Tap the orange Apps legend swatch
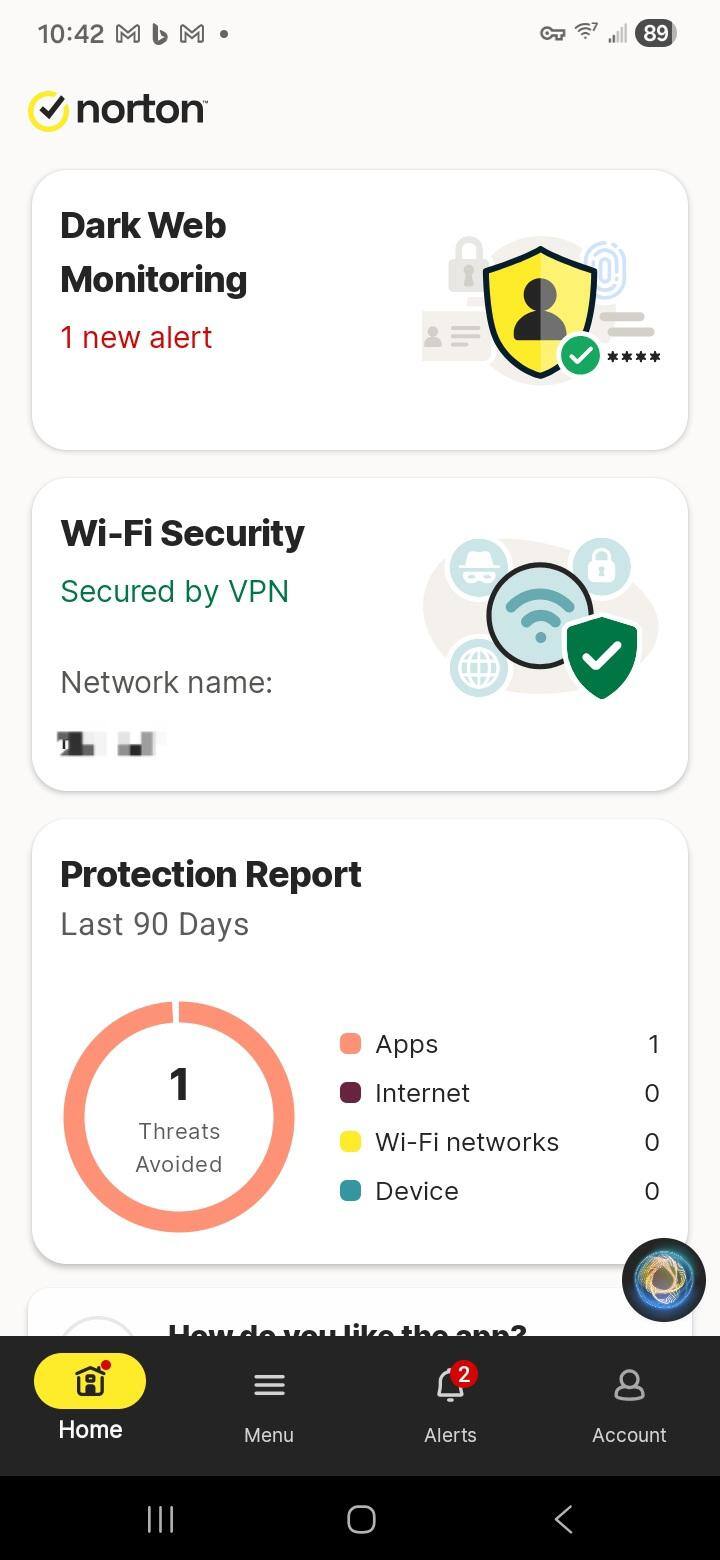 (350, 1044)
